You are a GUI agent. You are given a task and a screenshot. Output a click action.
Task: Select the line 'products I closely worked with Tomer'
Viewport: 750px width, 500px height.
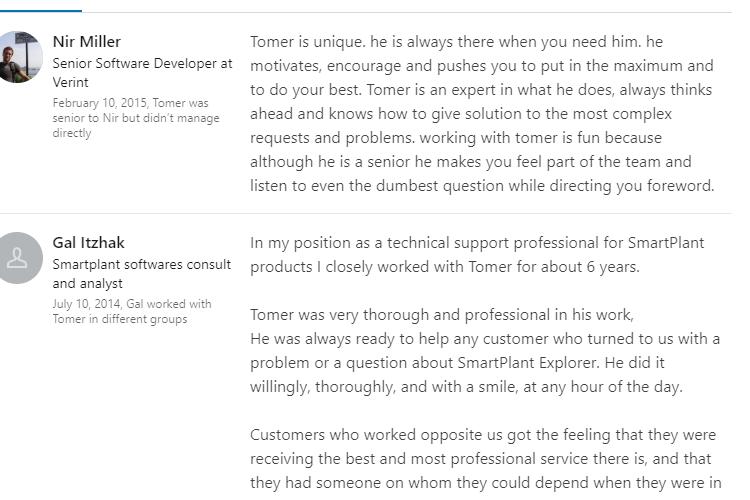point(445,267)
